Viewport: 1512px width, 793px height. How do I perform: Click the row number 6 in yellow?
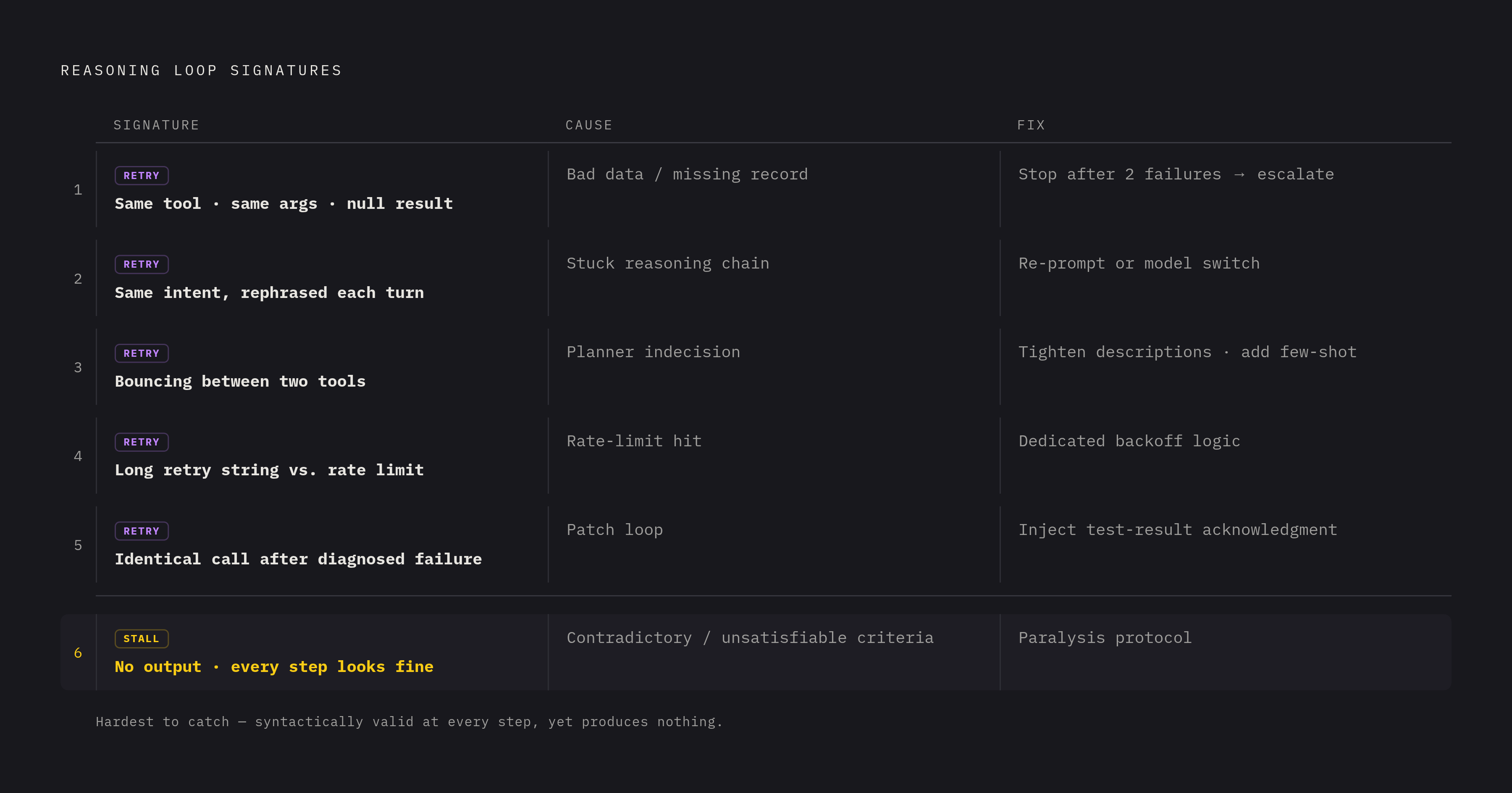click(x=77, y=653)
